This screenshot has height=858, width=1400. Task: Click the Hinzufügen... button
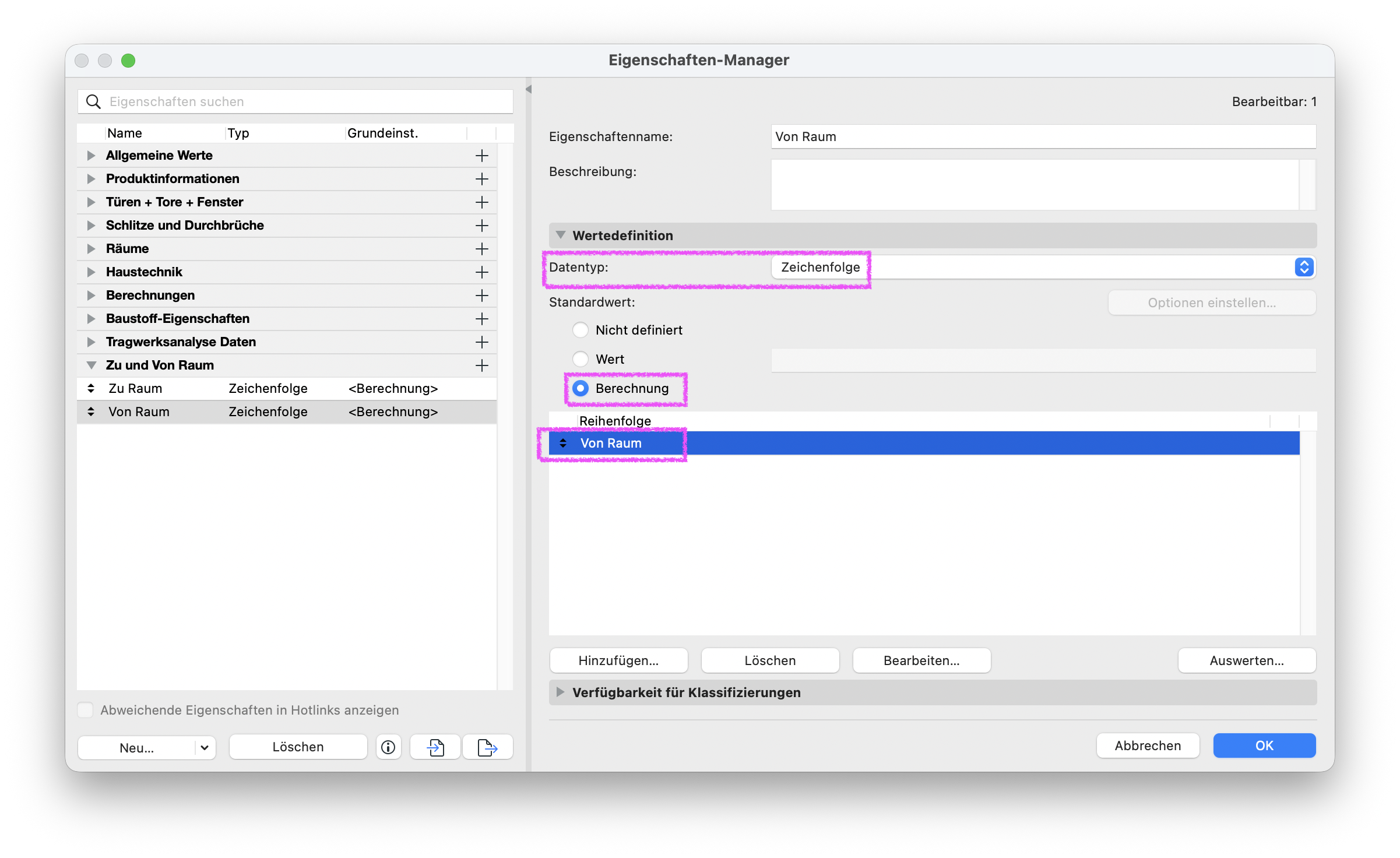point(618,660)
